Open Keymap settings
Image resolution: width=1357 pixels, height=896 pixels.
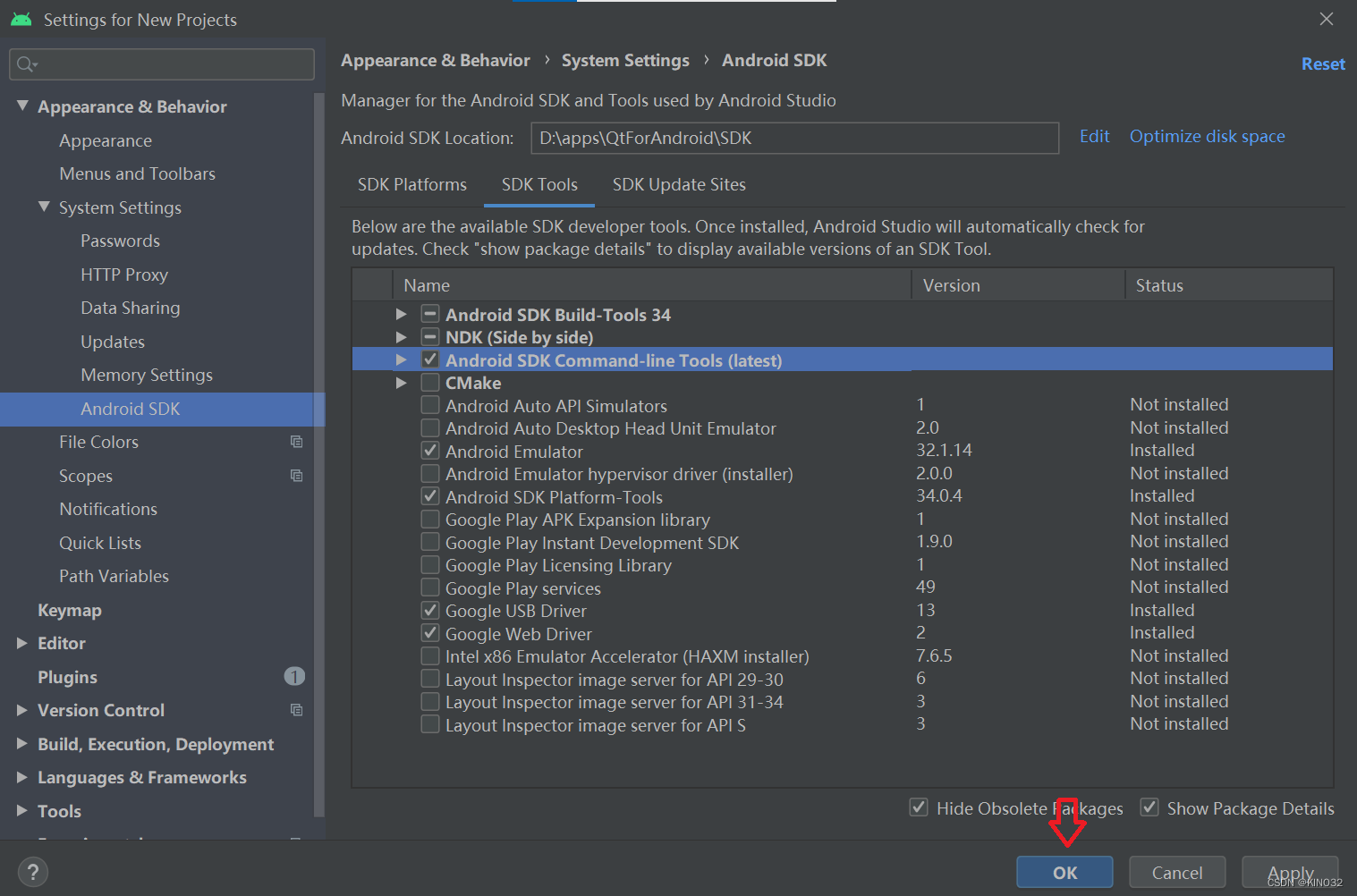[70, 610]
